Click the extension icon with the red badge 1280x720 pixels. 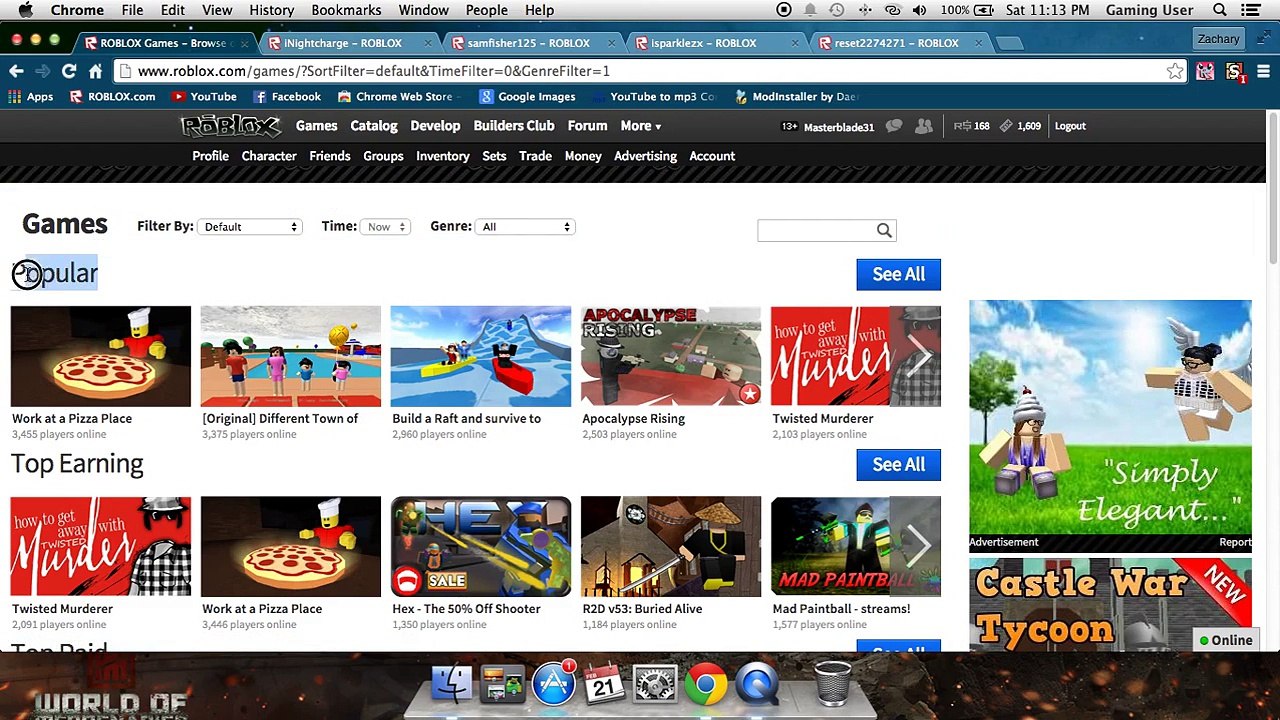[1235, 71]
